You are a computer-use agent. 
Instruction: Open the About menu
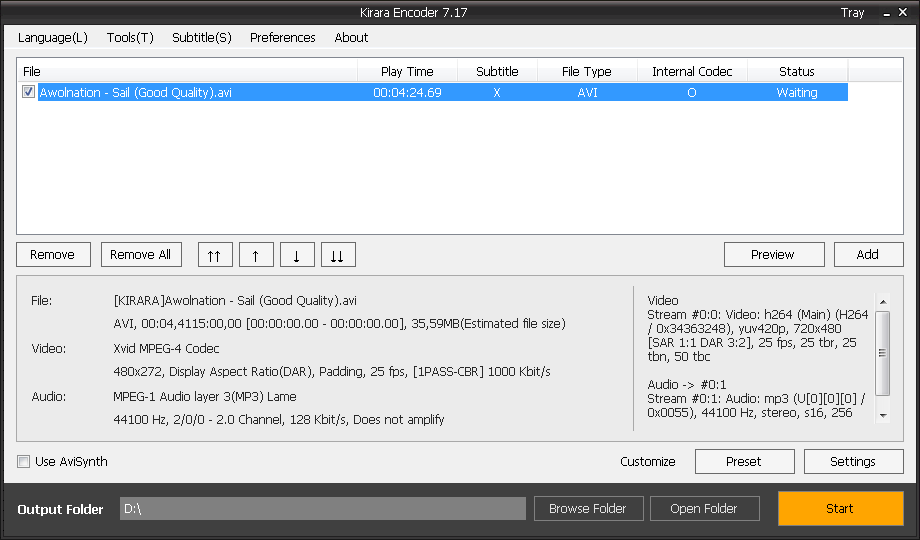(x=351, y=38)
